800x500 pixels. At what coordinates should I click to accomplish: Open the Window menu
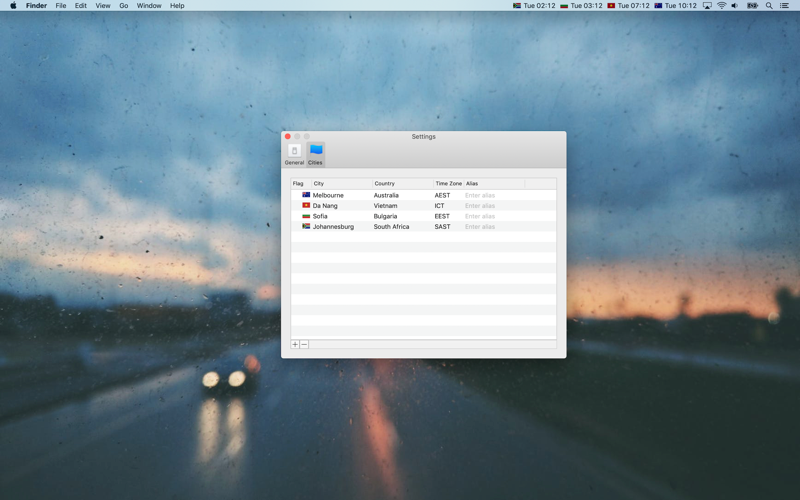pos(149,6)
